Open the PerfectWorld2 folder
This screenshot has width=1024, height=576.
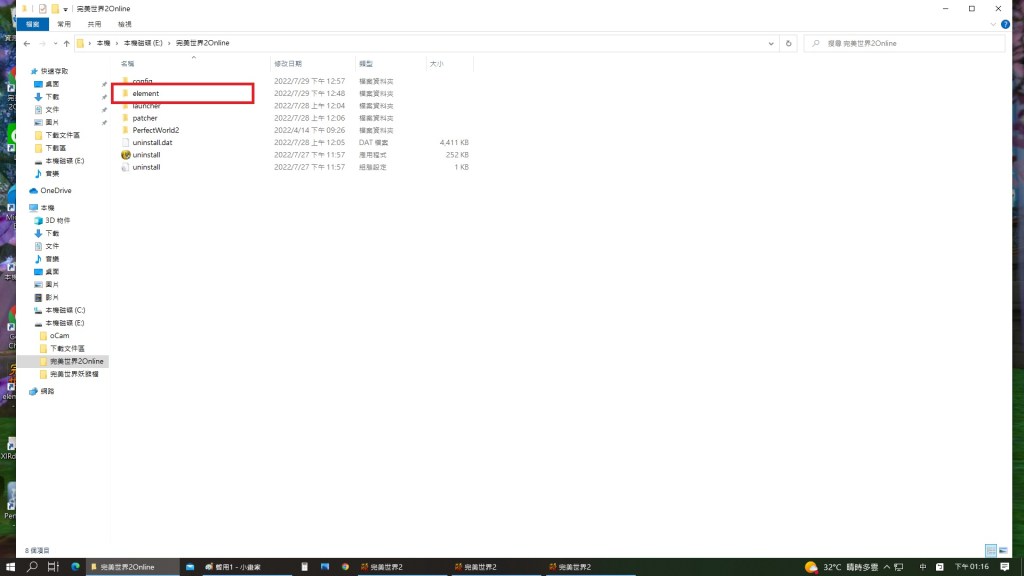[x=155, y=130]
